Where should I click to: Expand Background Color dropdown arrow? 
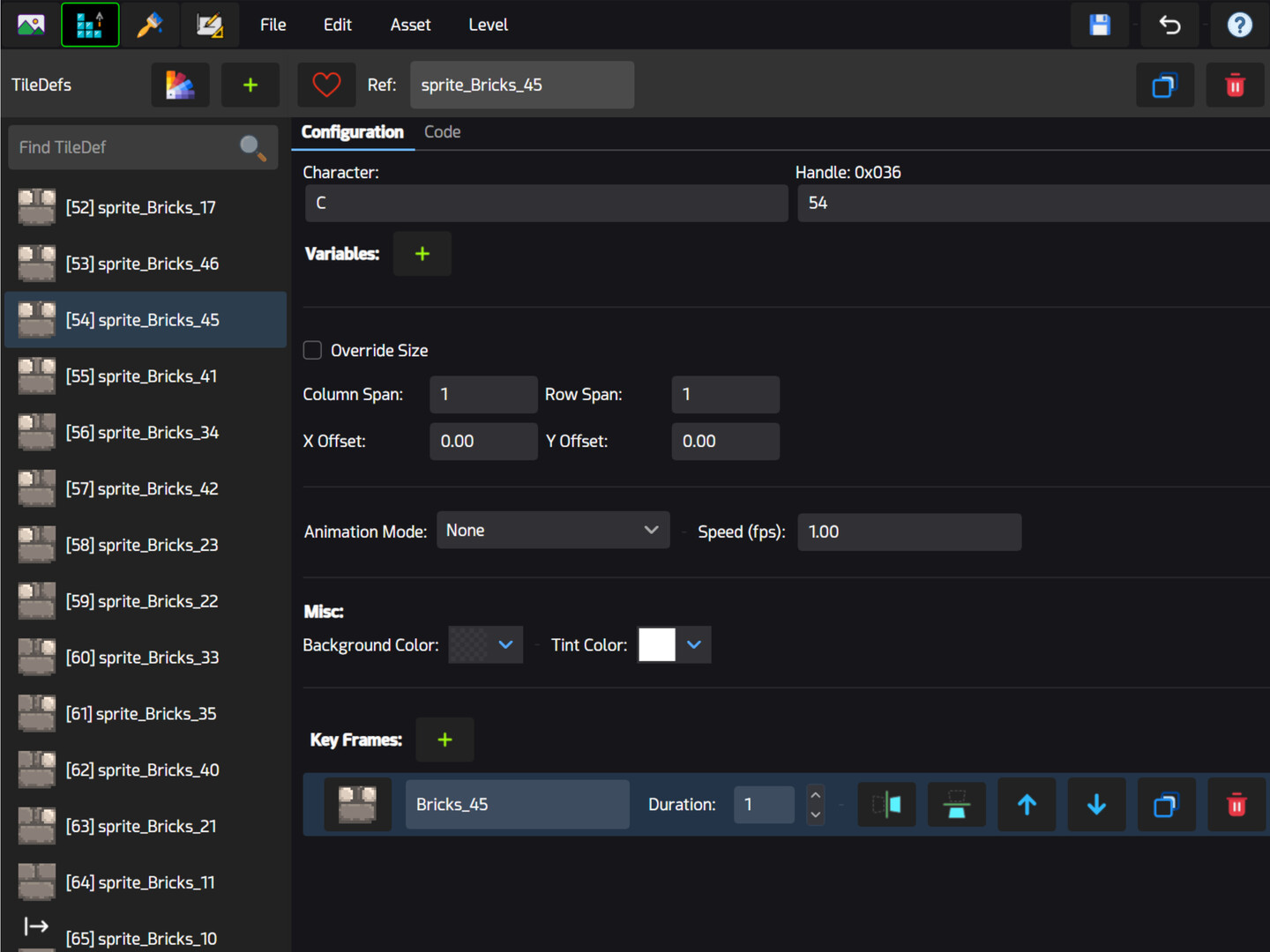[505, 644]
